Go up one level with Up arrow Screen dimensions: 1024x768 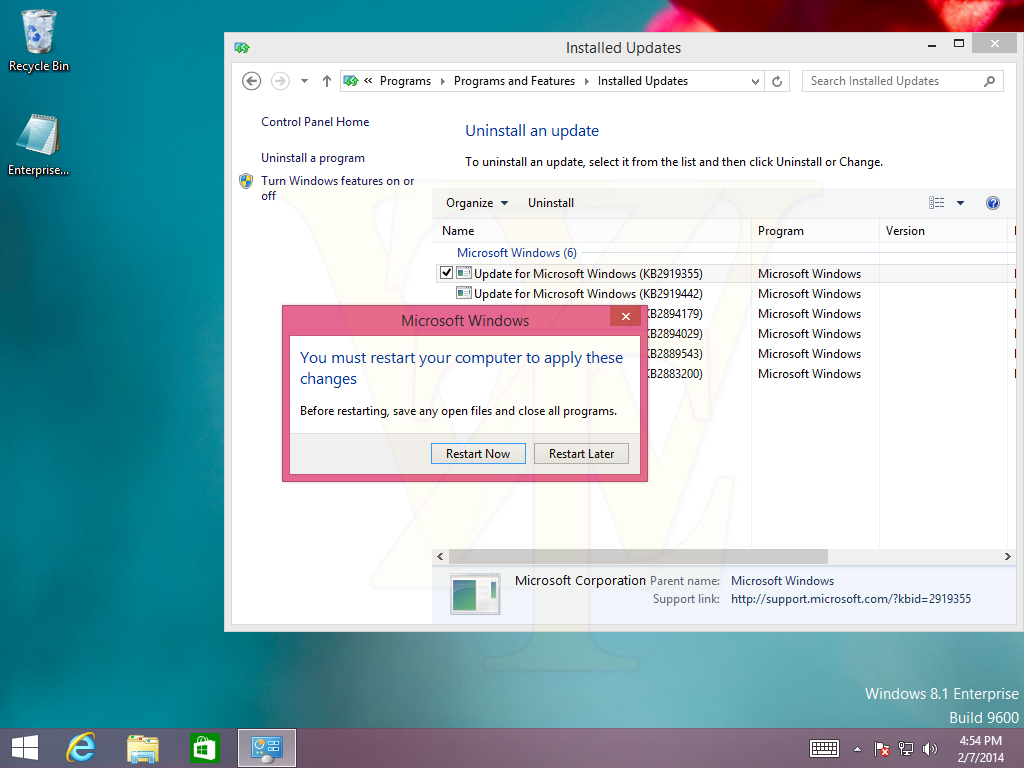click(327, 81)
